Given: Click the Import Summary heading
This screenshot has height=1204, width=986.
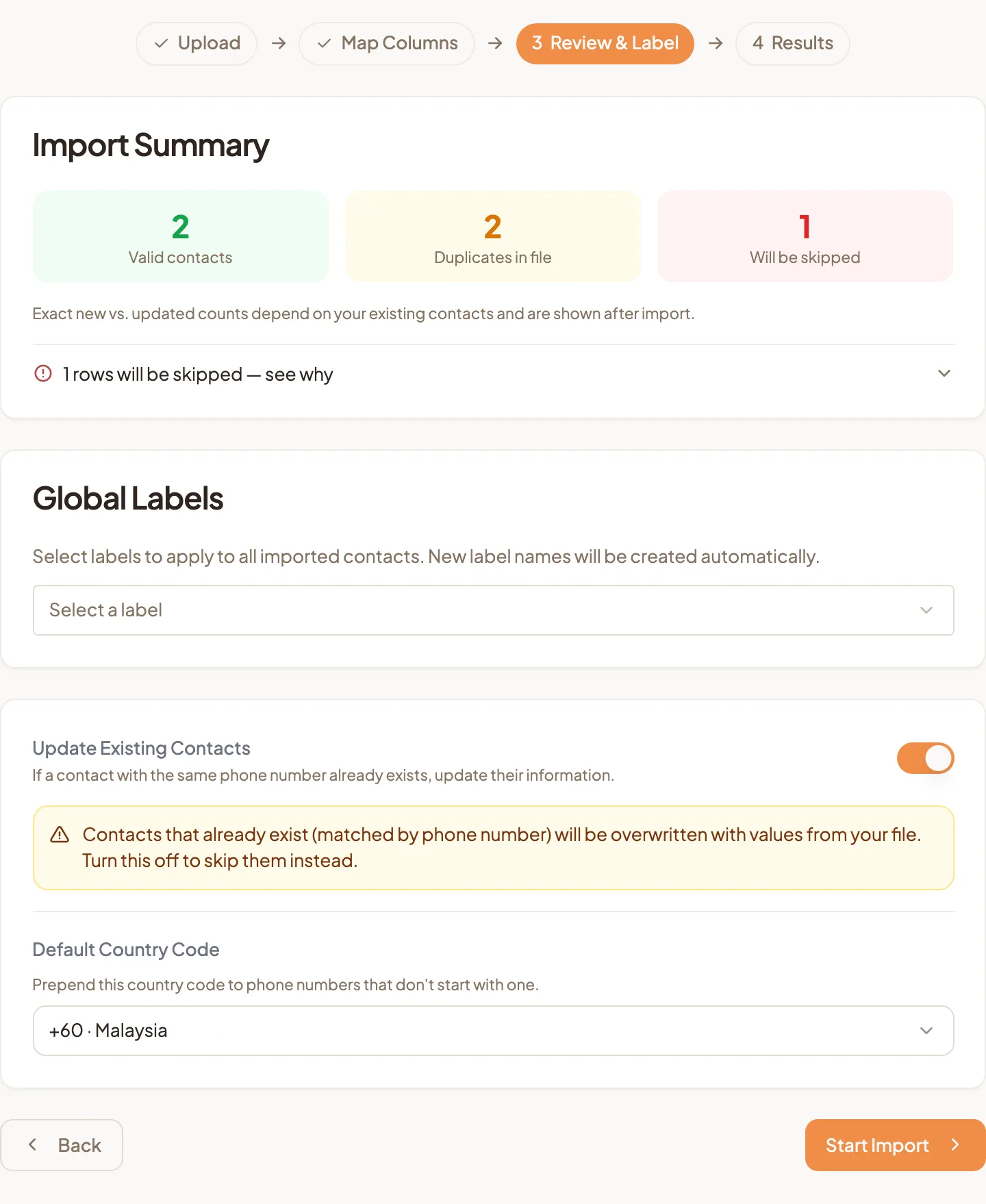Looking at the screenshot, I should click(x=151, y=146).
